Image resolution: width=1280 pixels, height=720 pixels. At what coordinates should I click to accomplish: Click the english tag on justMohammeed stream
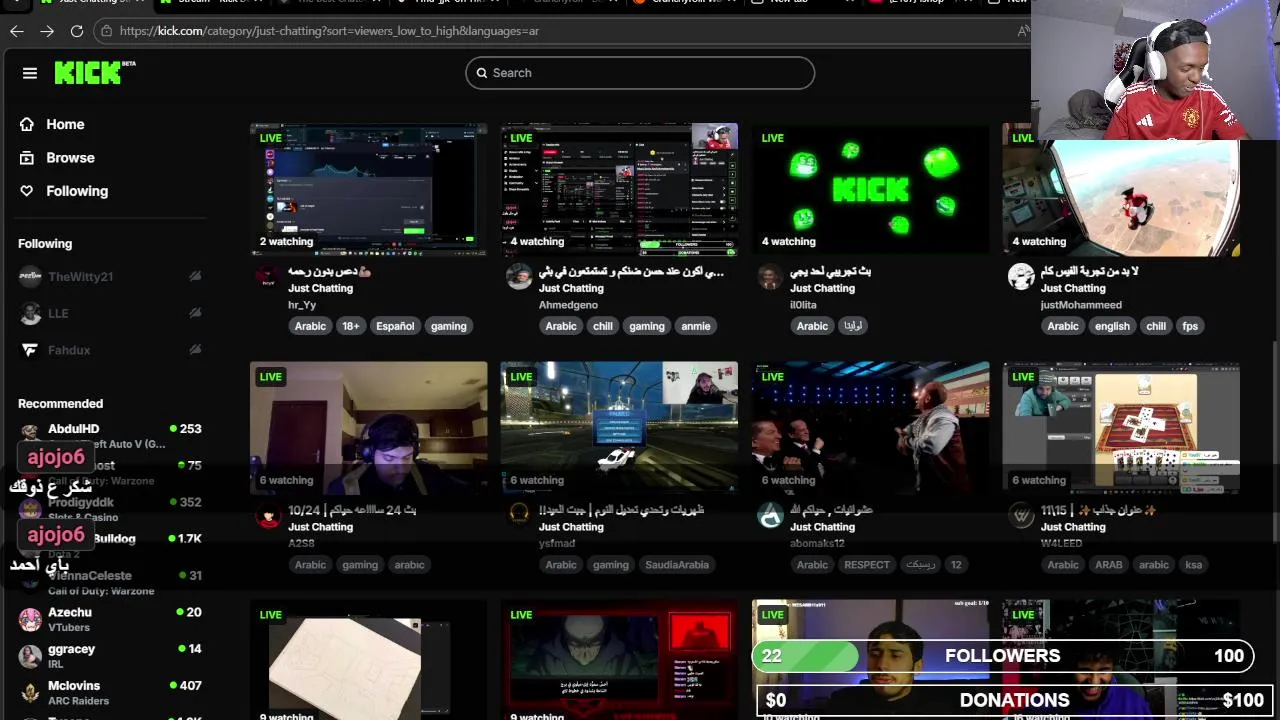click(x=1112, y=326)
